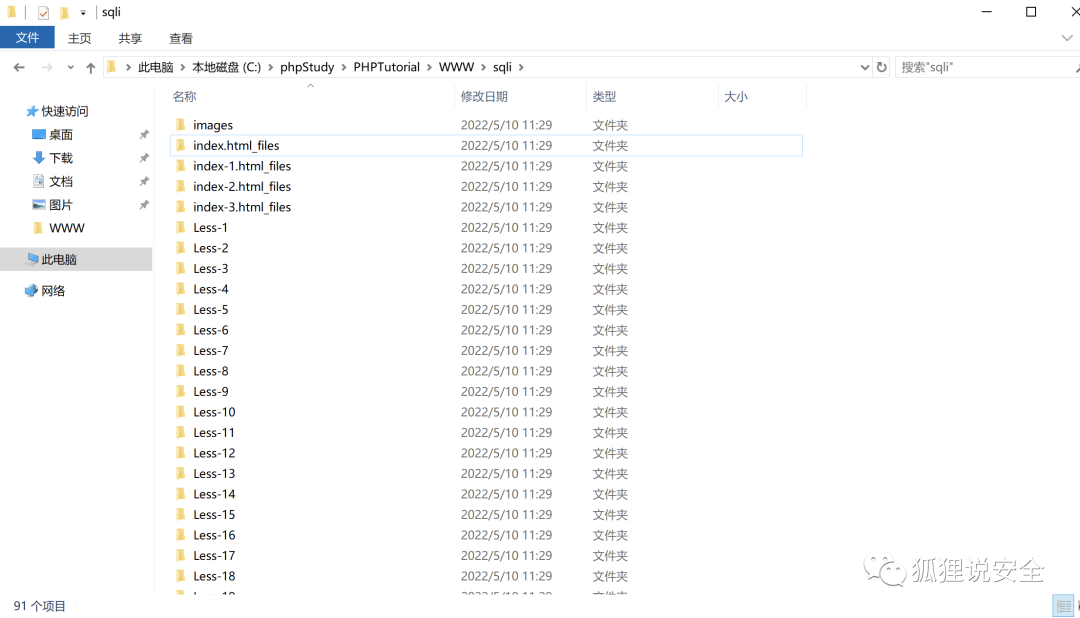
Task: Select WWW in the address breadcrumb
Action: pyautogui.click(x=457, y=67)
